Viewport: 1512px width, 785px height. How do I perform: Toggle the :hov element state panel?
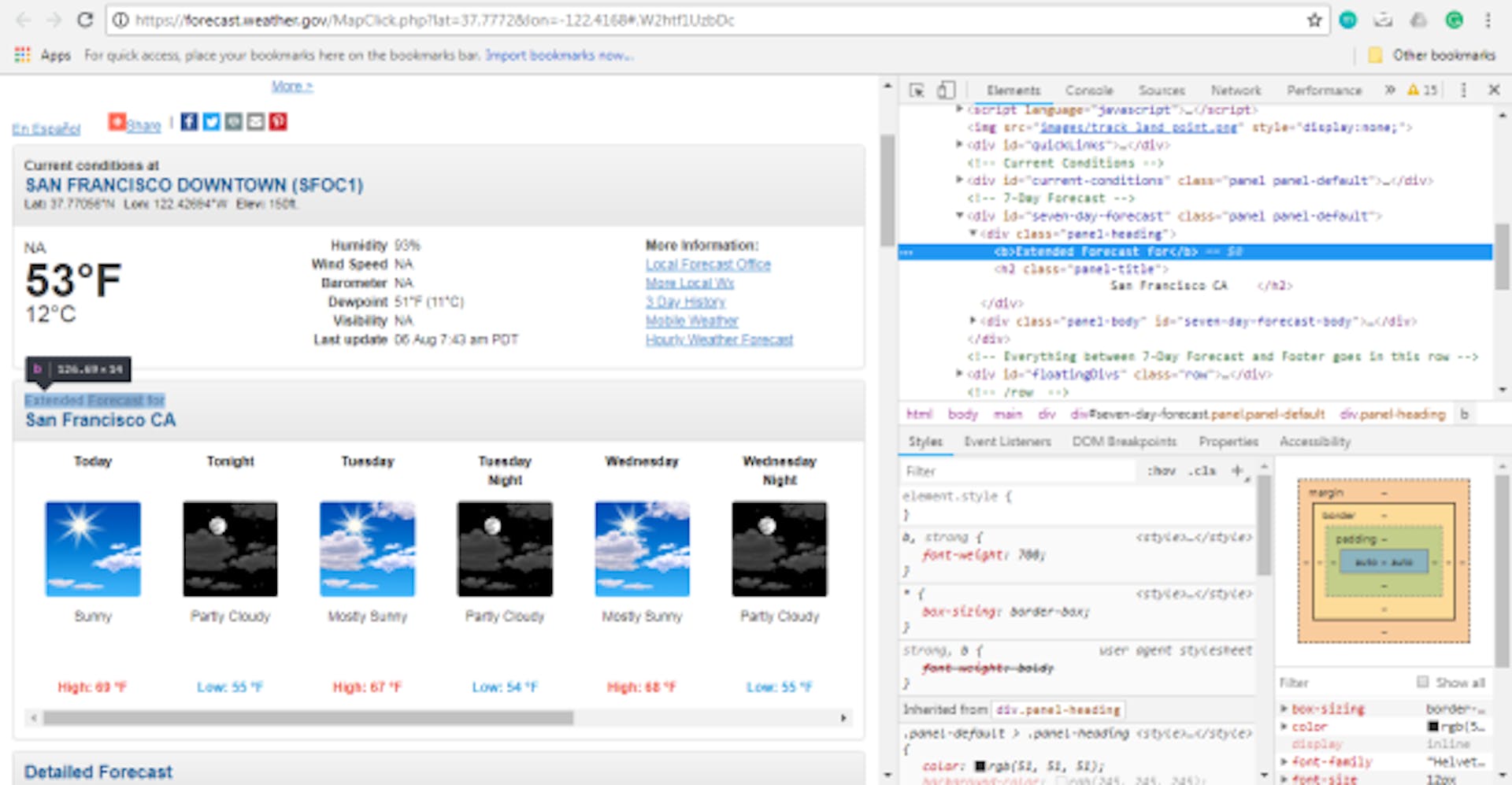[1162, 471]
